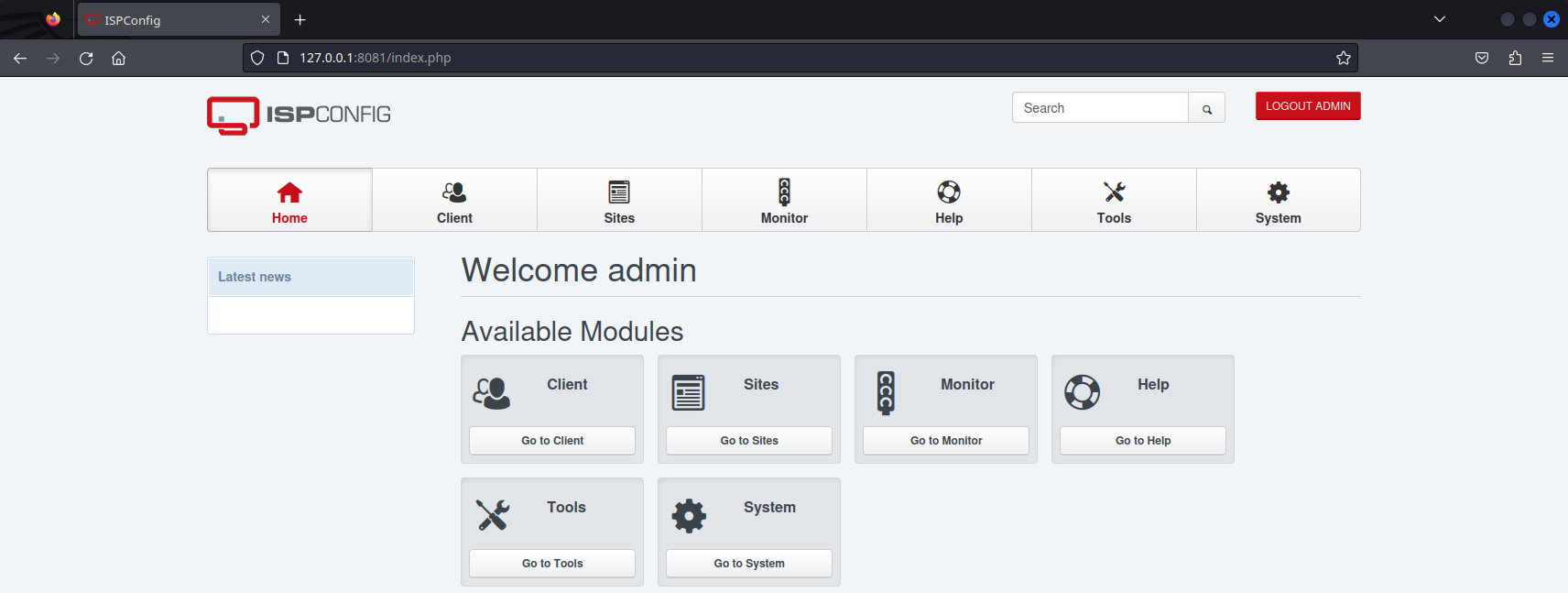Click the Monitor module card title
This screenshot has width=1568, height=593.
point(967,385)
